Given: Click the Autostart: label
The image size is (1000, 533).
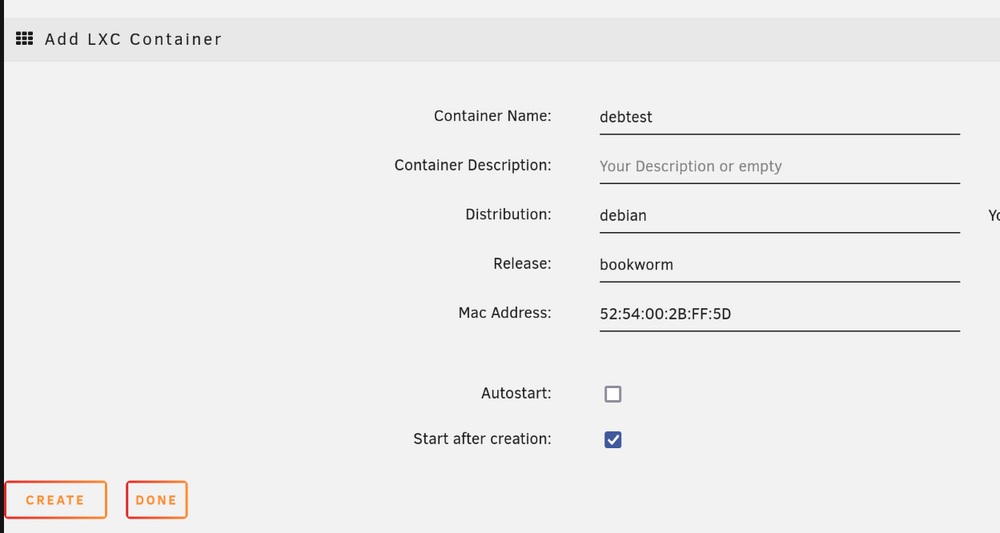Looking at the screenshot, I should 516,393.
